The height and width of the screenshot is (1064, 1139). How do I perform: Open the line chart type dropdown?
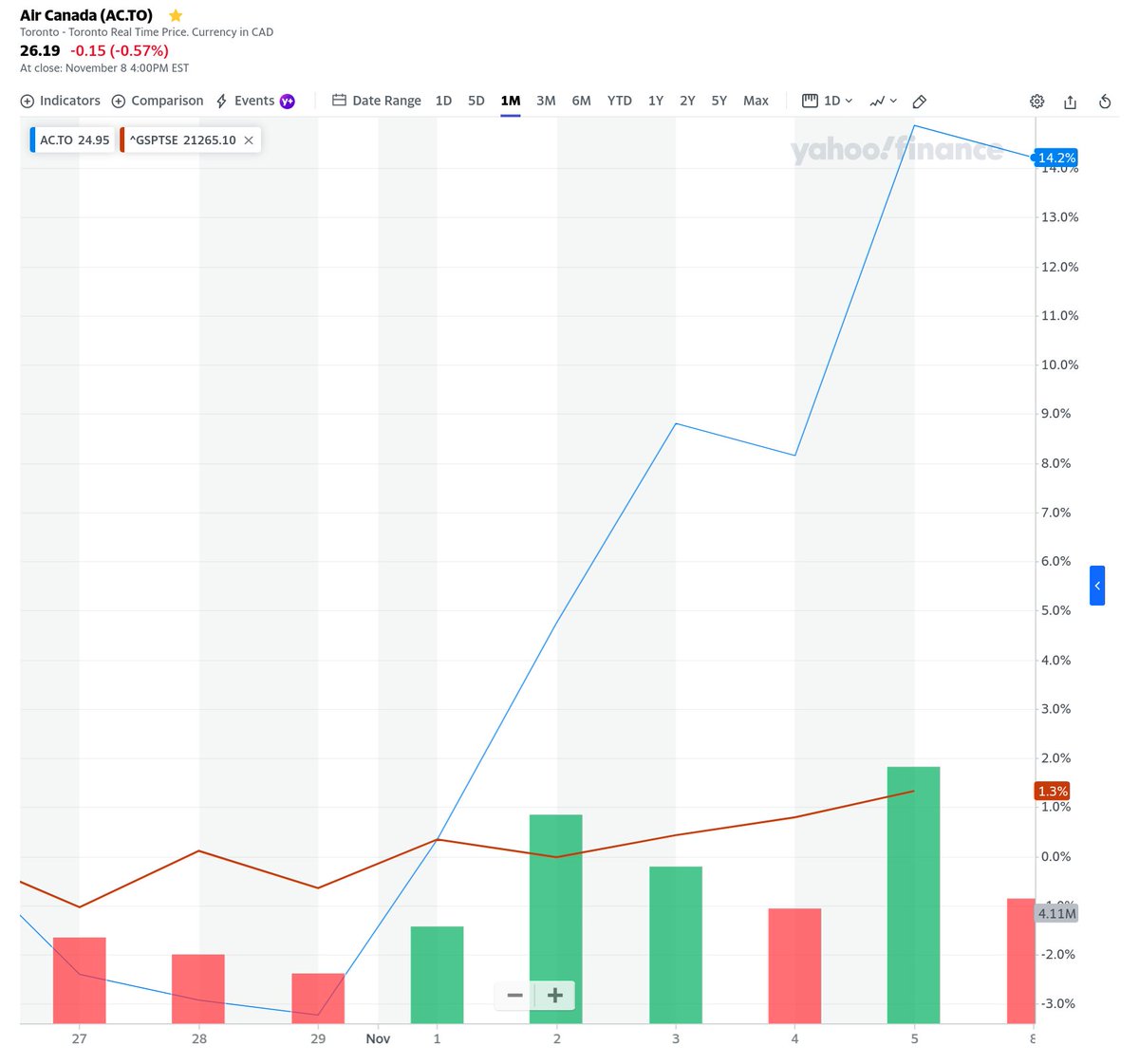tap(884, 101)
